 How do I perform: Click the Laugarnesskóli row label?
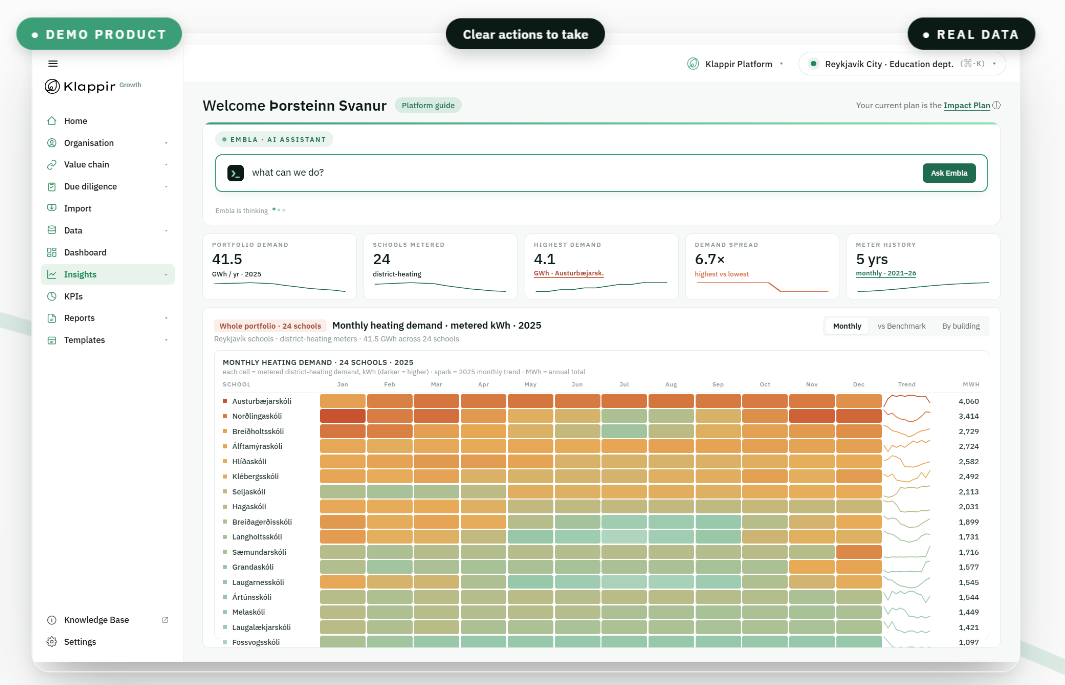click(258, 582)
